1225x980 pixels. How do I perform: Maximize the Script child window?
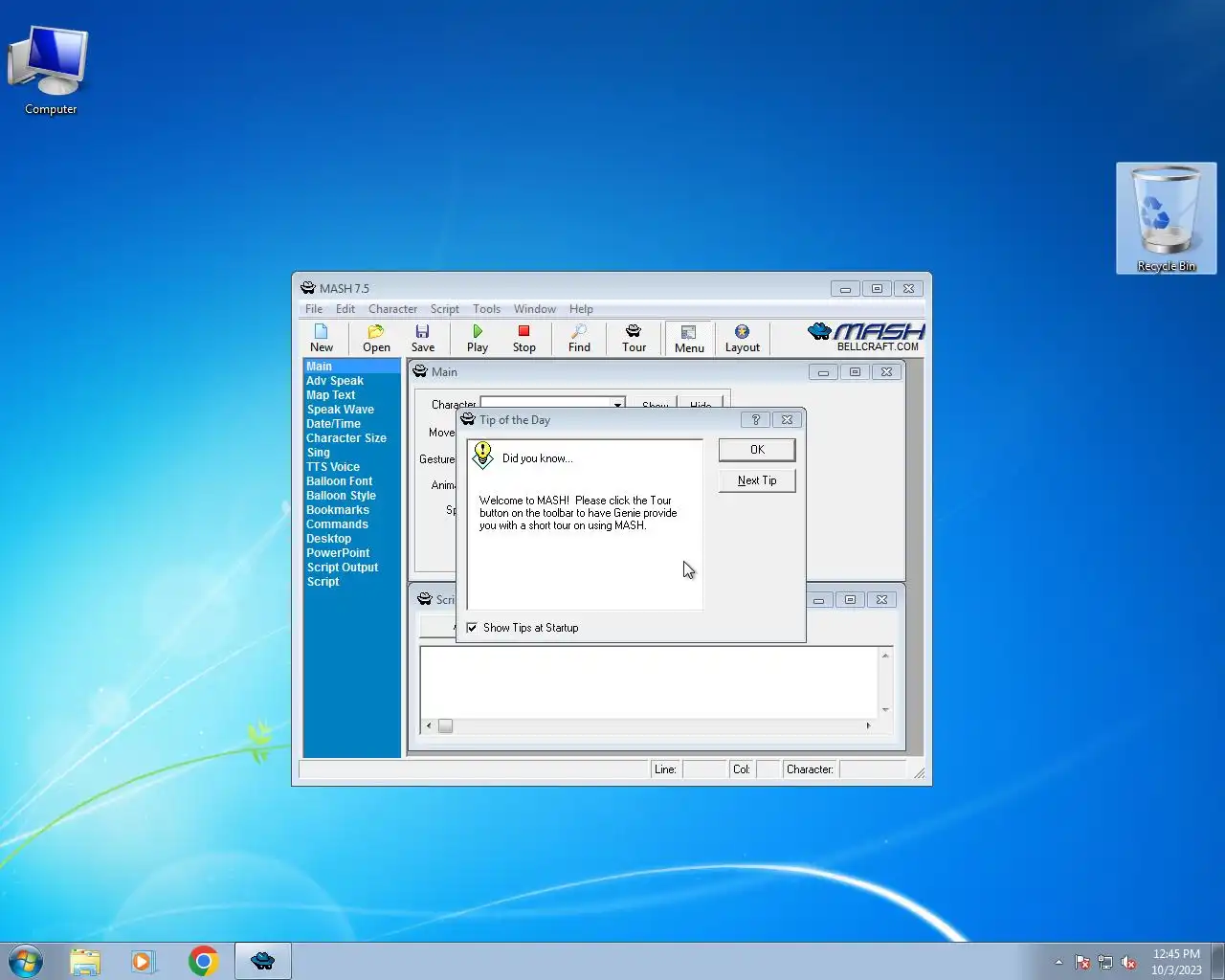[x=850, y=600]
